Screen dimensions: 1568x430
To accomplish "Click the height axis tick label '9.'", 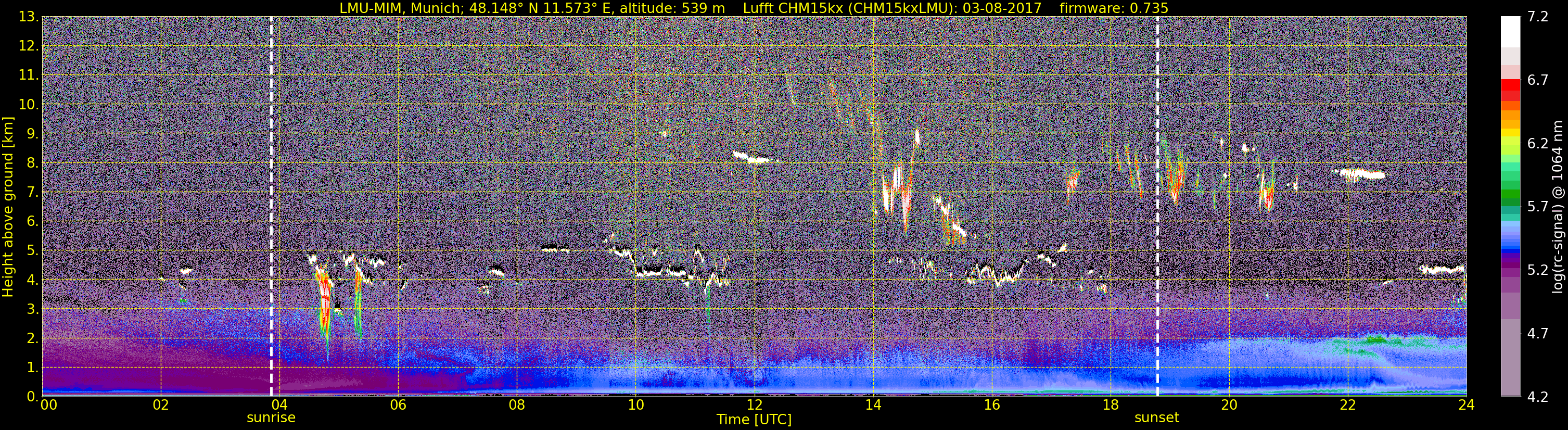I will point(32,133).
